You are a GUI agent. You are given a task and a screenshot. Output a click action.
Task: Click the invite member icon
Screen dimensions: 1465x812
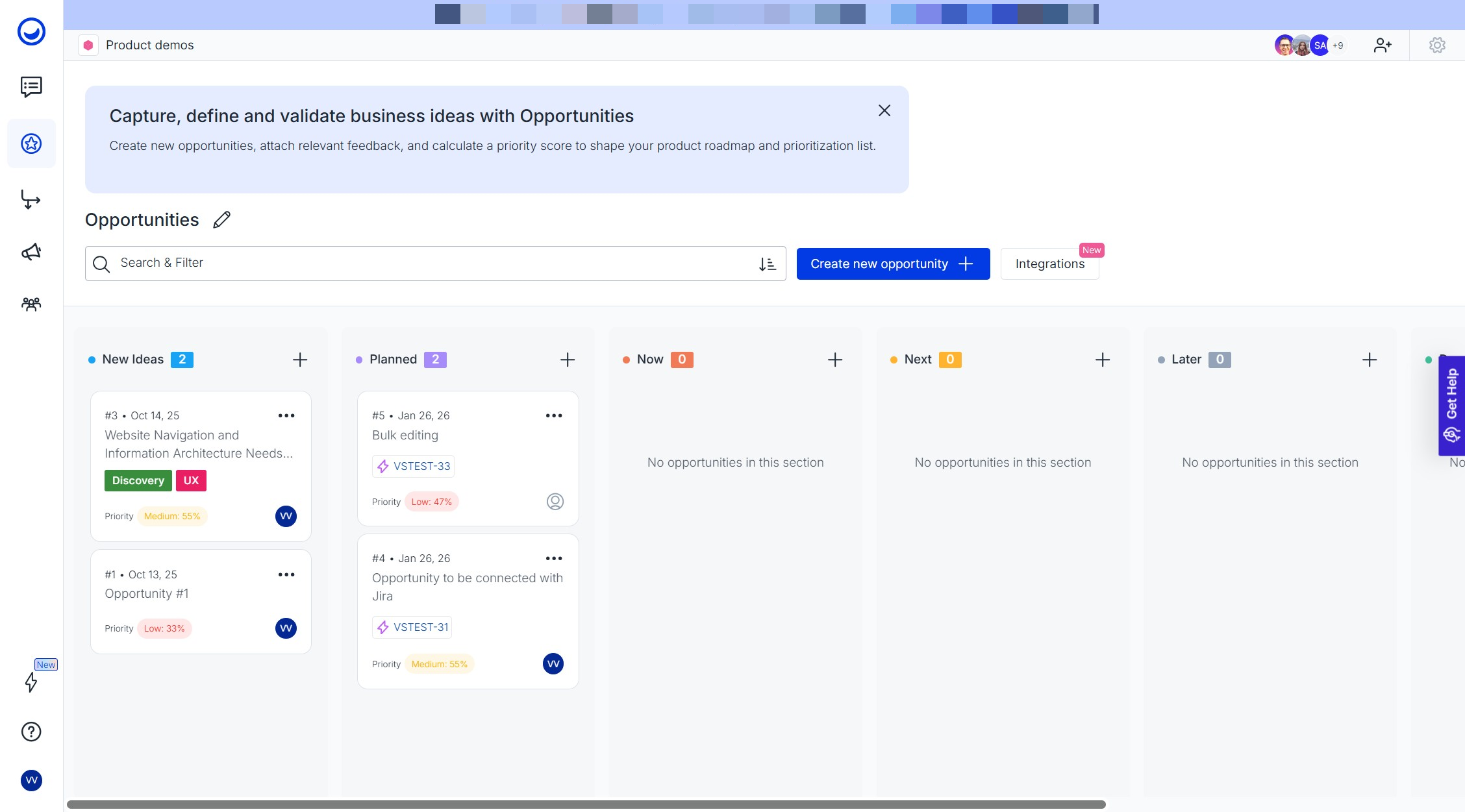pos(1383,45)
